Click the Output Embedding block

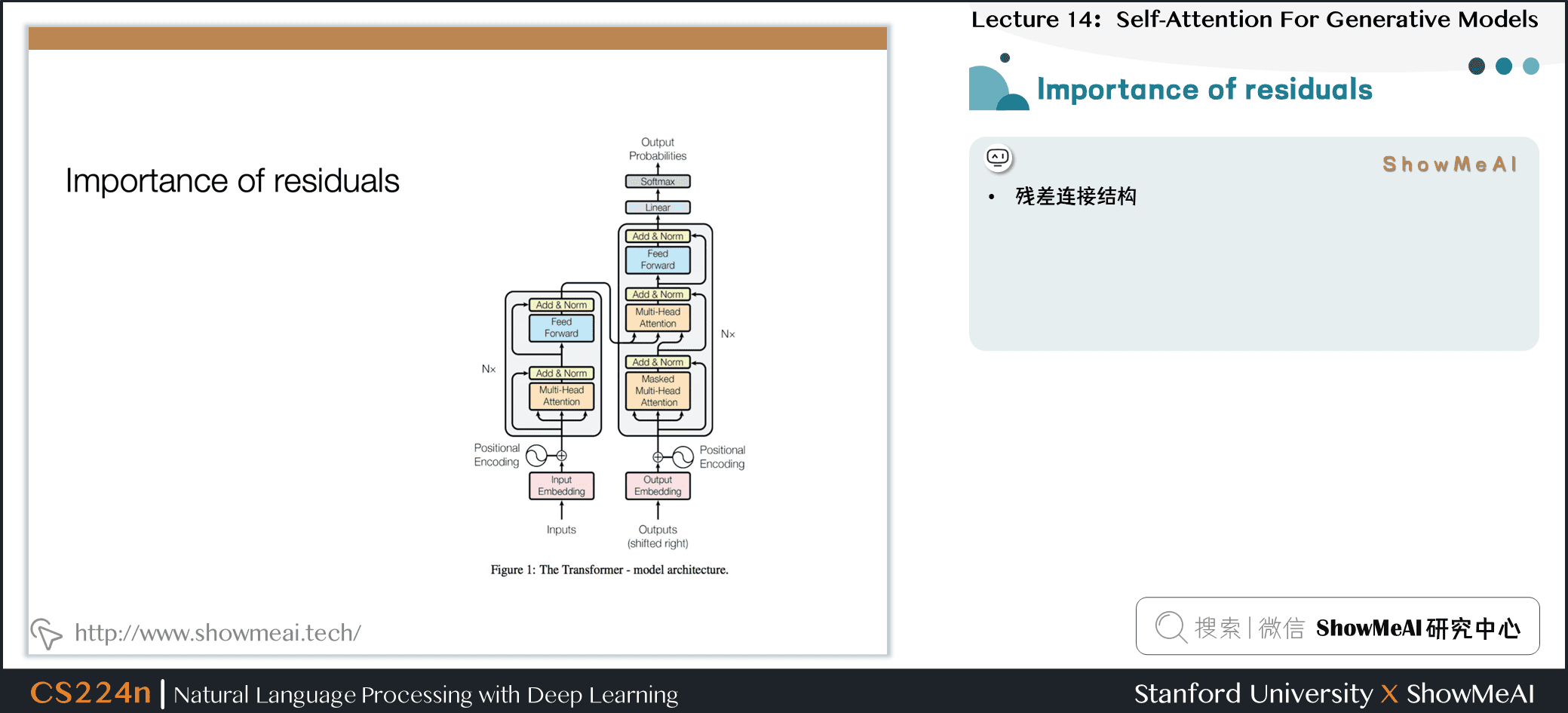click(x=658, y=486)
